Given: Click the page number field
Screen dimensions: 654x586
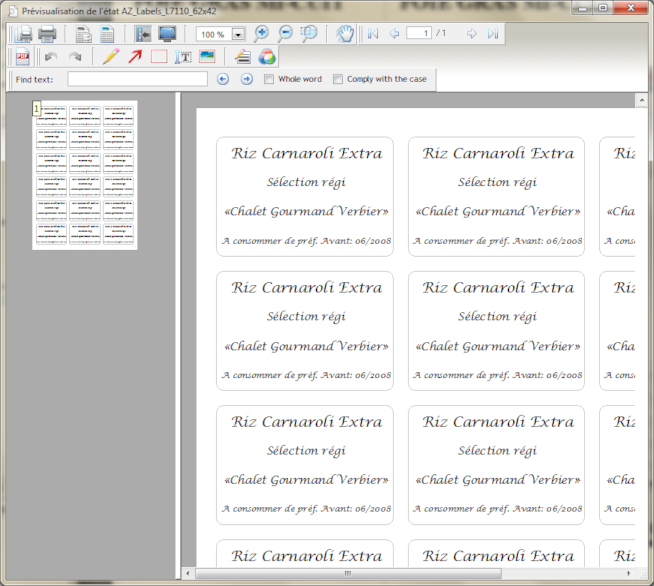Looking at the screenshot, I should [419, 33].
